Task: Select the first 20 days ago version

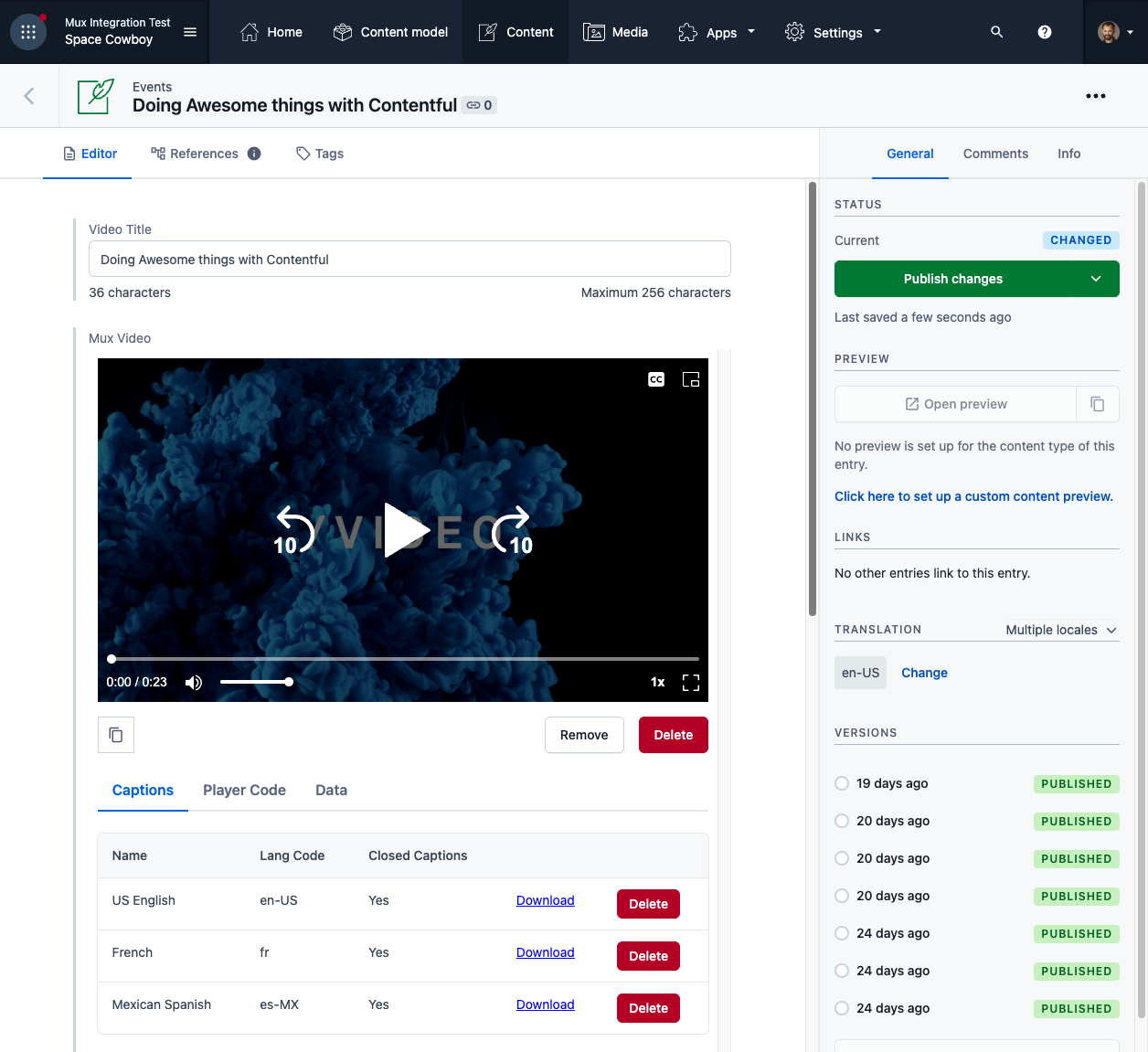Action: pos(842,821)
